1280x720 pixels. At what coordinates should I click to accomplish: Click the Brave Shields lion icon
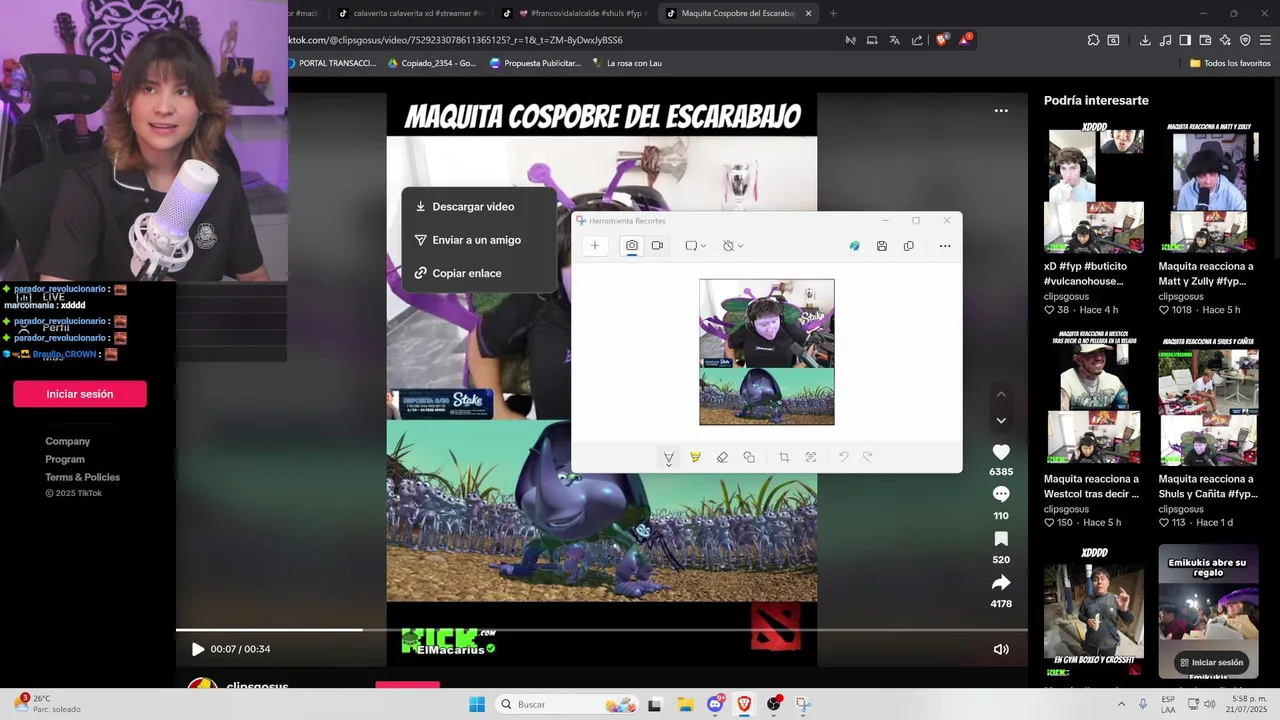click(942, 40)
